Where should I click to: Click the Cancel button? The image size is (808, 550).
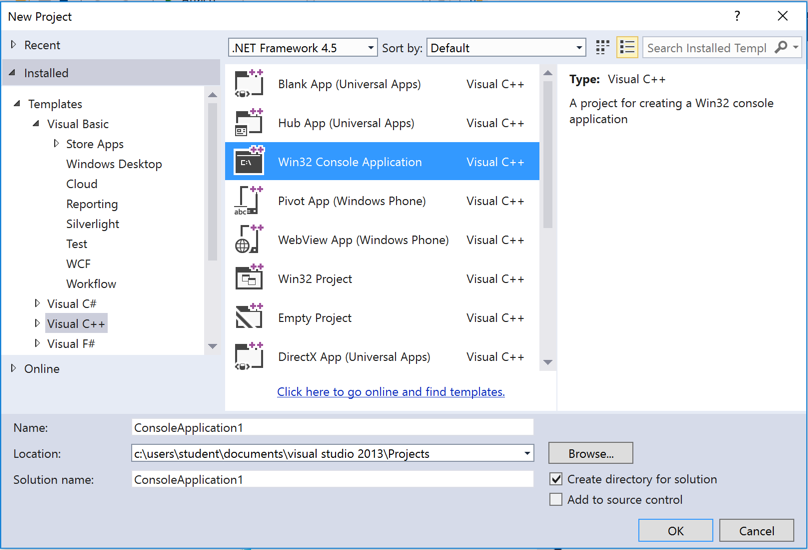tap(756, 530)
